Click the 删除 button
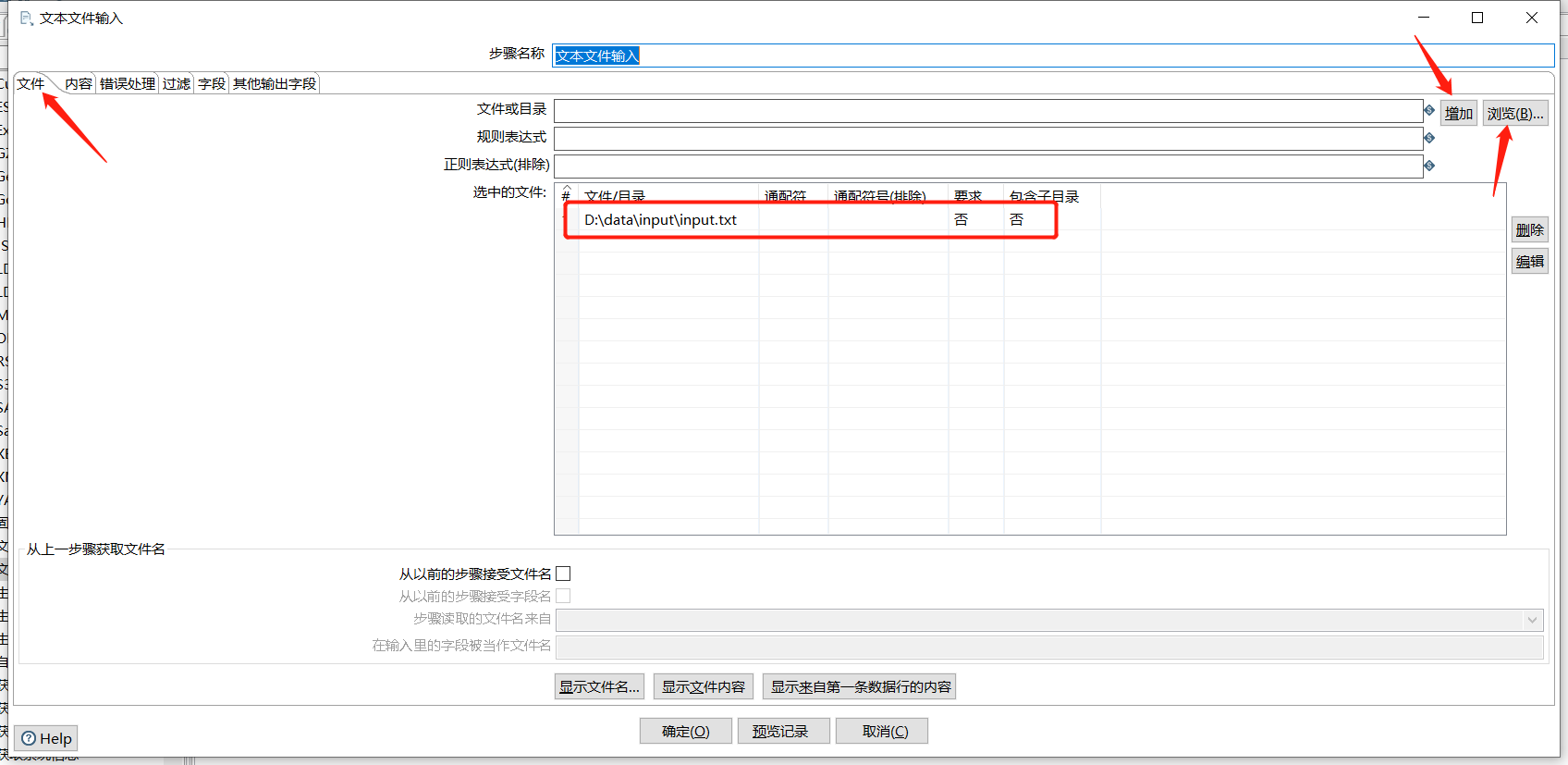 [1530, 229]
